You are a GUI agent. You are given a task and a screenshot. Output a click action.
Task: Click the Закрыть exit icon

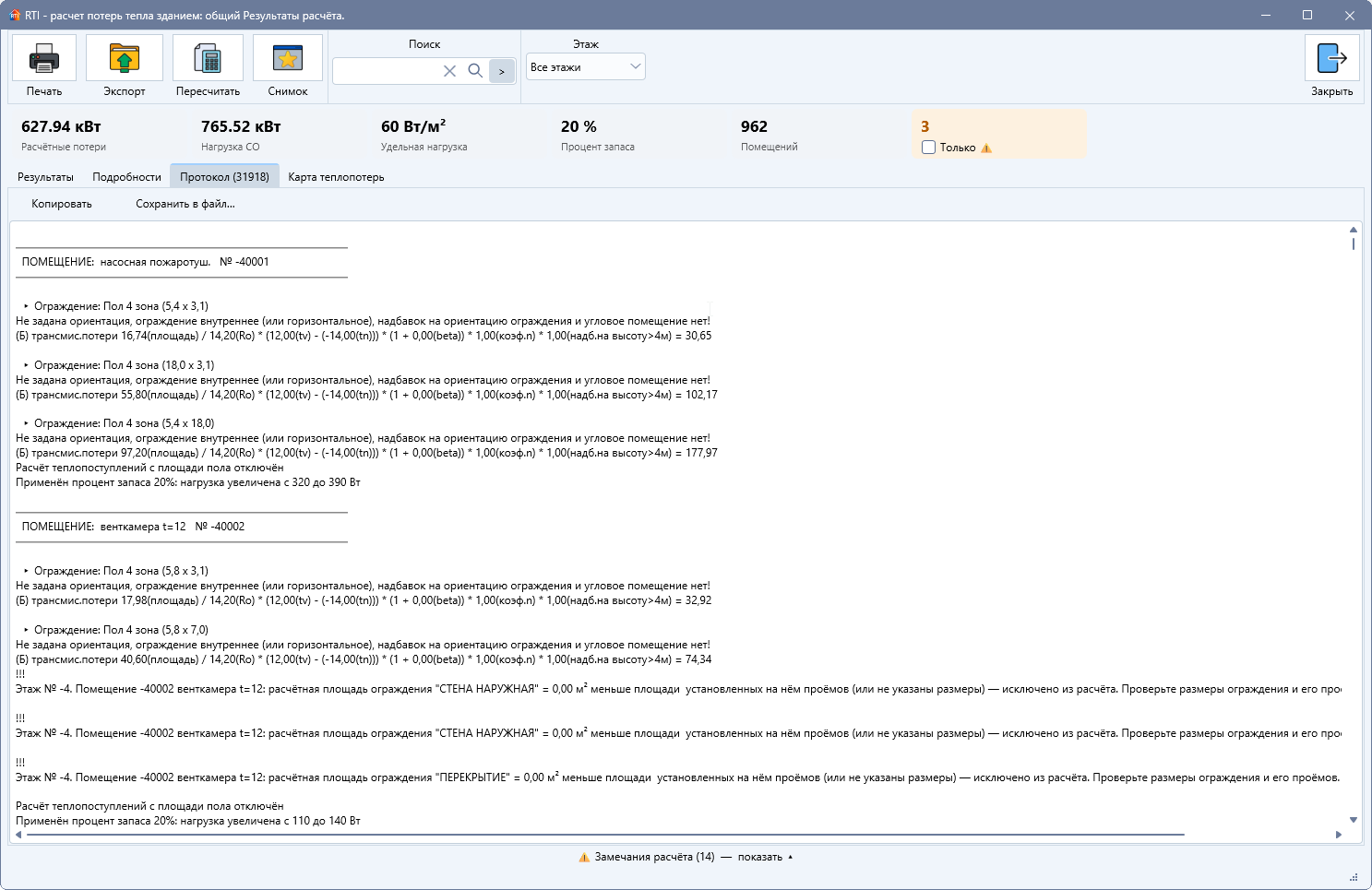click(x=1332, y=58)
